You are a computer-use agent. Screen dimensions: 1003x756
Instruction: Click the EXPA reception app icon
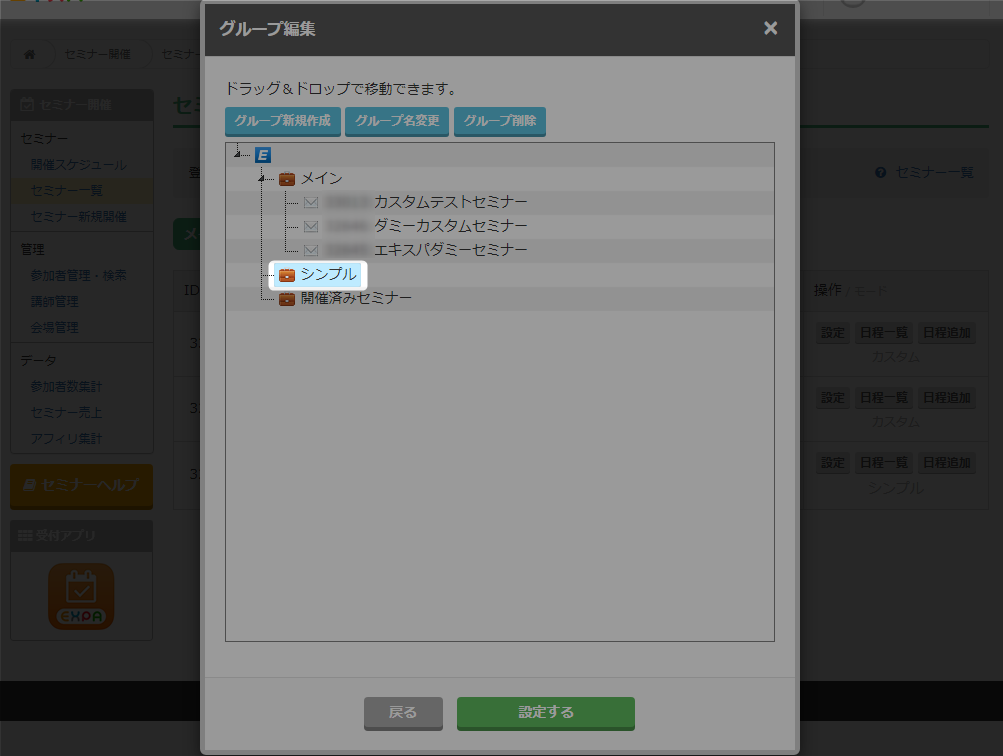coord(81,596)
